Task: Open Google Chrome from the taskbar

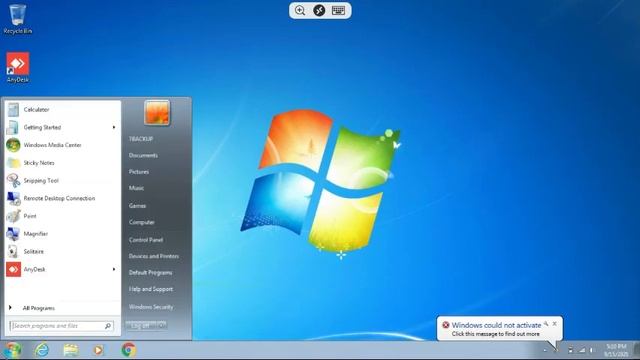Action: [129, 350]
